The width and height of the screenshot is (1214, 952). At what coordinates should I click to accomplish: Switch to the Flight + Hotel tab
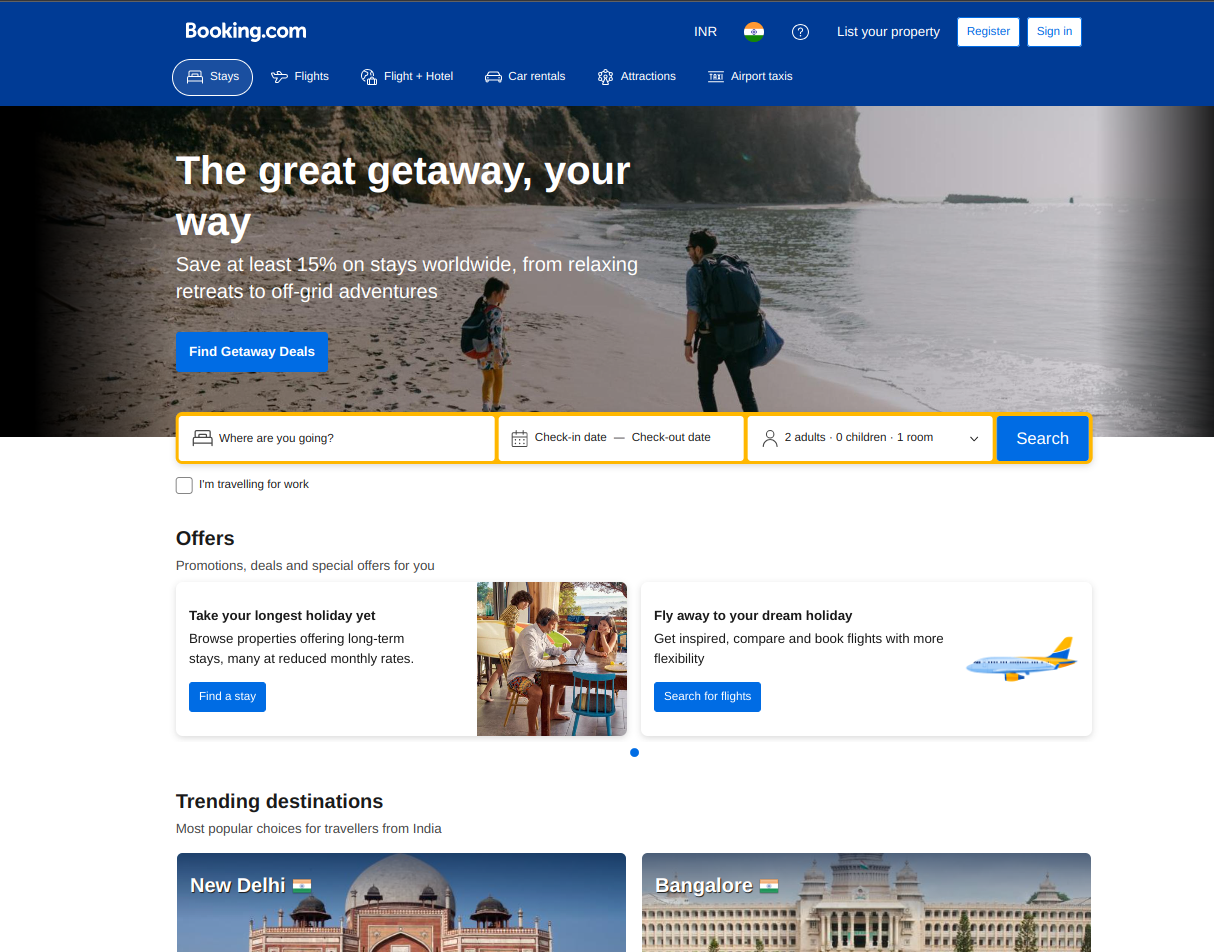(x=407, y=76)
